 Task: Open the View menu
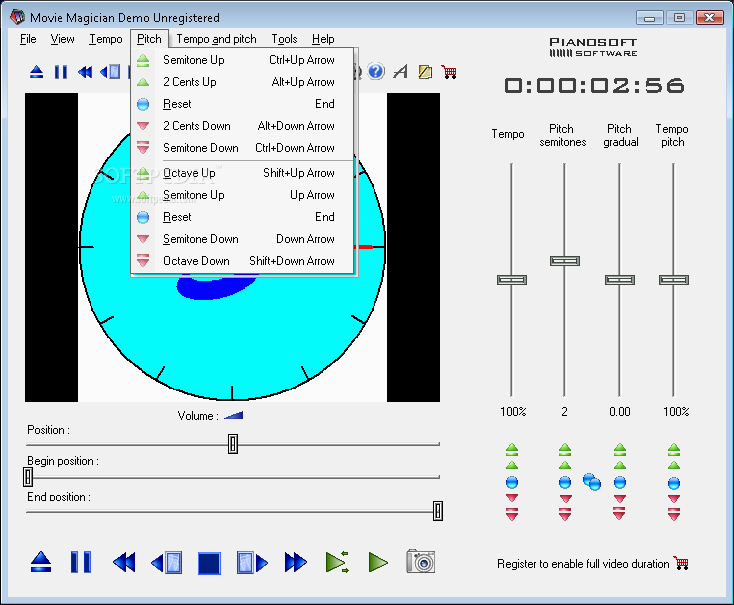click(62, 39)
